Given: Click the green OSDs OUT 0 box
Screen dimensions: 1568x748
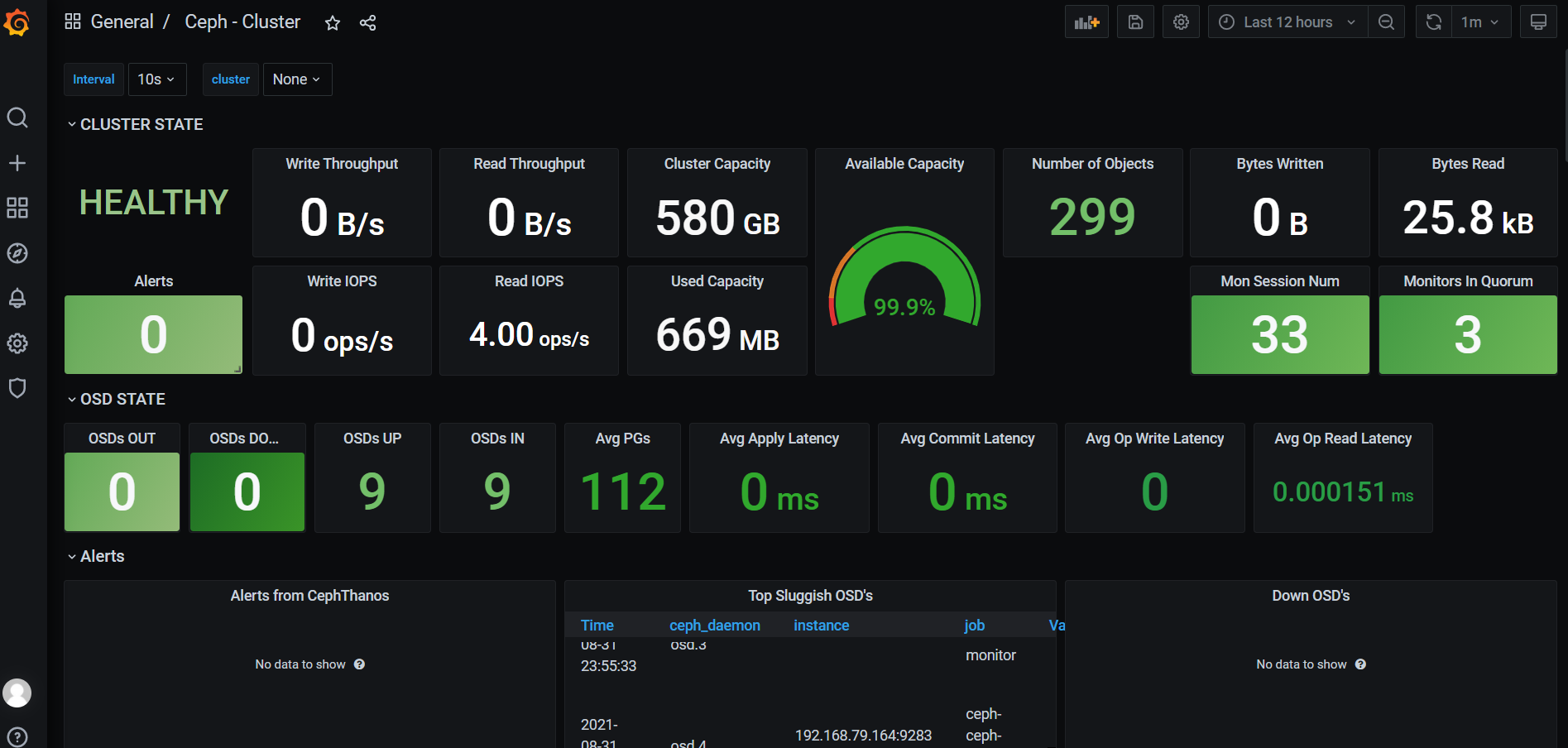Looking at the screenshot, I should point(122,491).
